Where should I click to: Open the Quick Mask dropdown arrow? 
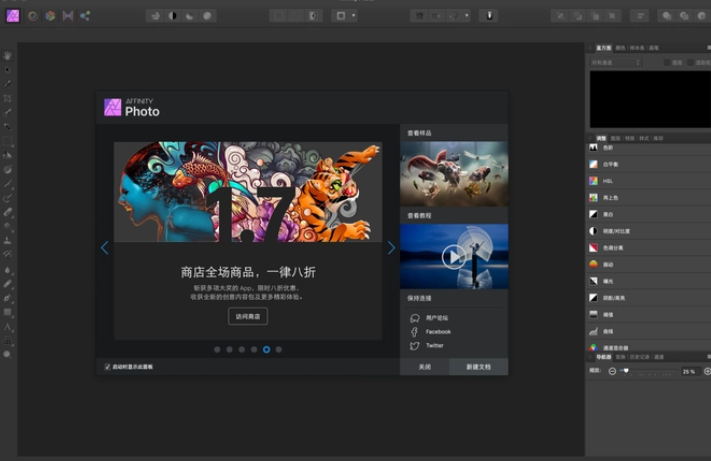[x=354, y=16]
